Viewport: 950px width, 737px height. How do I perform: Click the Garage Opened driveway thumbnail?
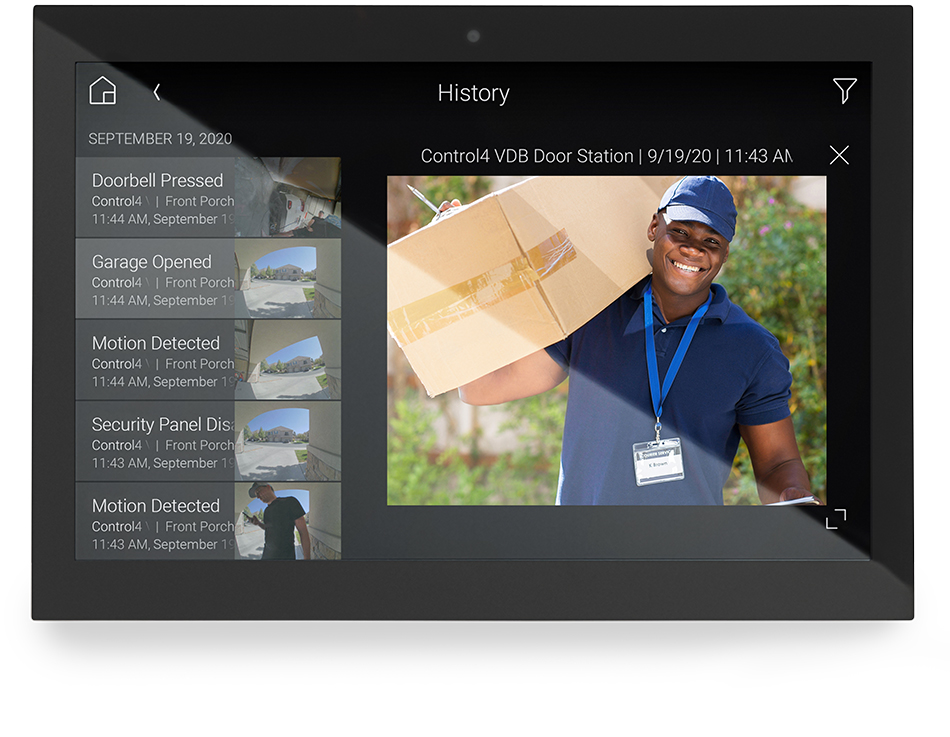[288, 279]
